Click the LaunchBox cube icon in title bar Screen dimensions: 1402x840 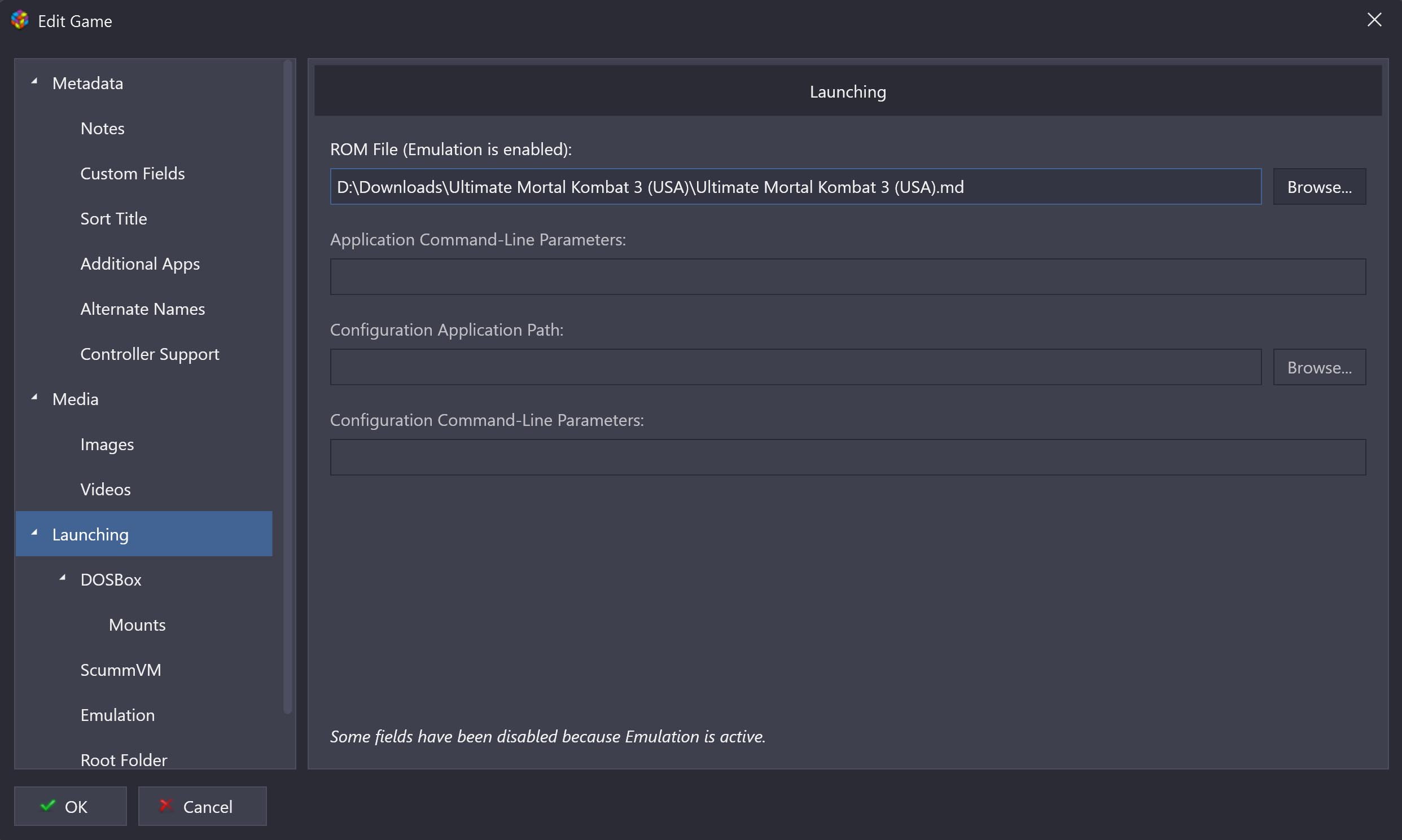(20, 20)
